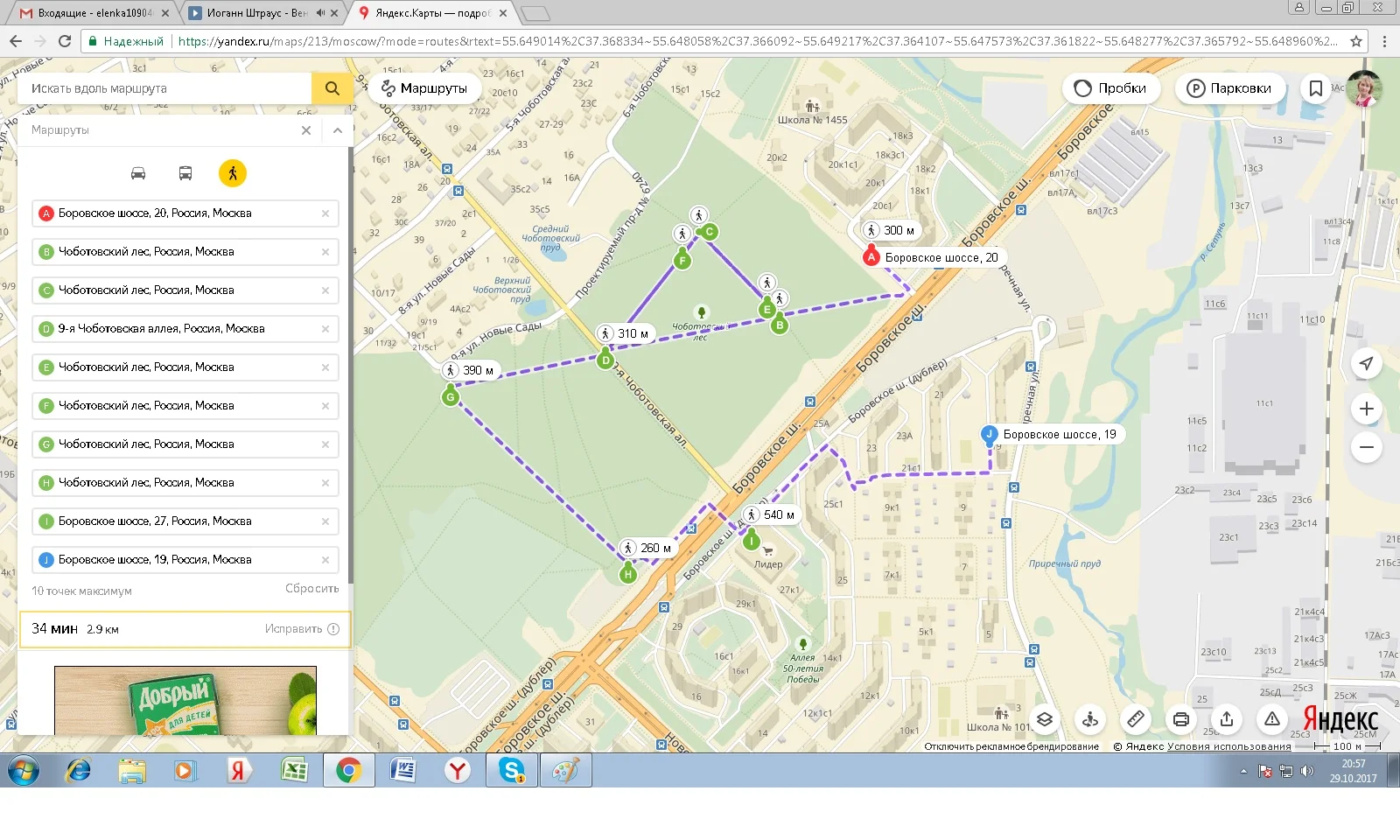
Task: Edit waypoint D 9-я Чоботовская аллея field
Action: pyautogui.click(x=185, y=329)
